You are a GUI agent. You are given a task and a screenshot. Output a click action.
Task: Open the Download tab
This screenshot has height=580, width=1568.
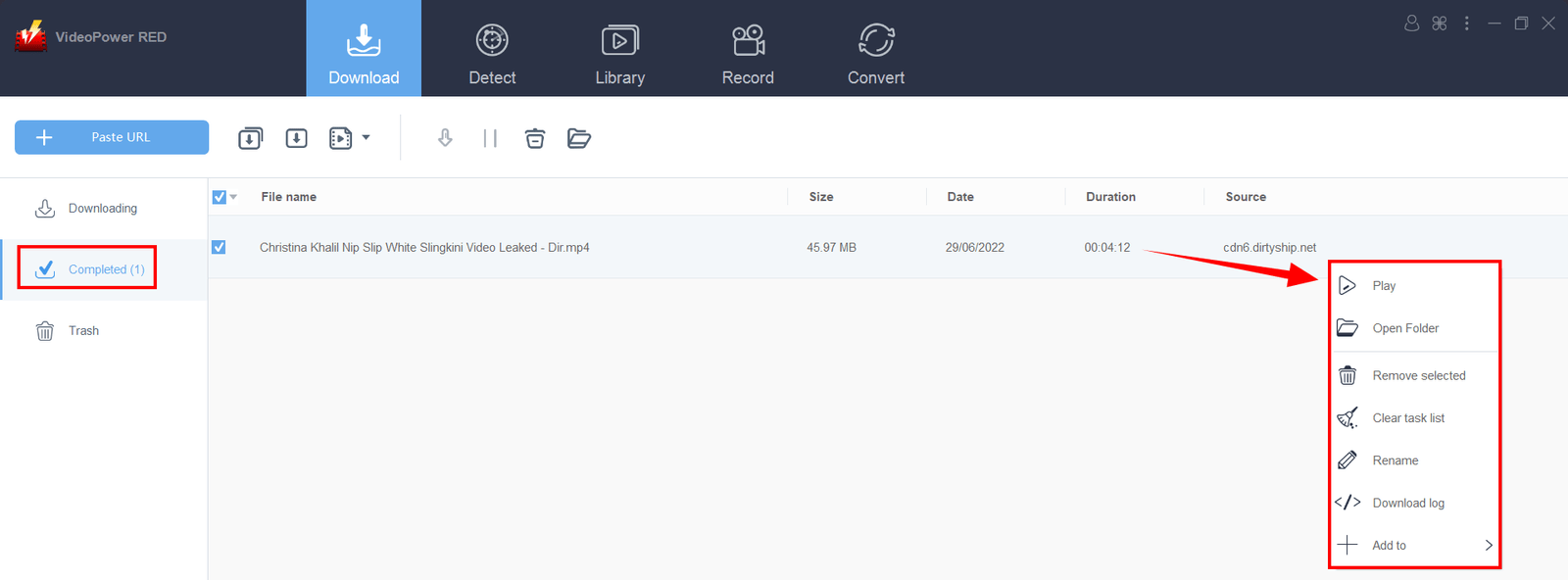point(364,48)
